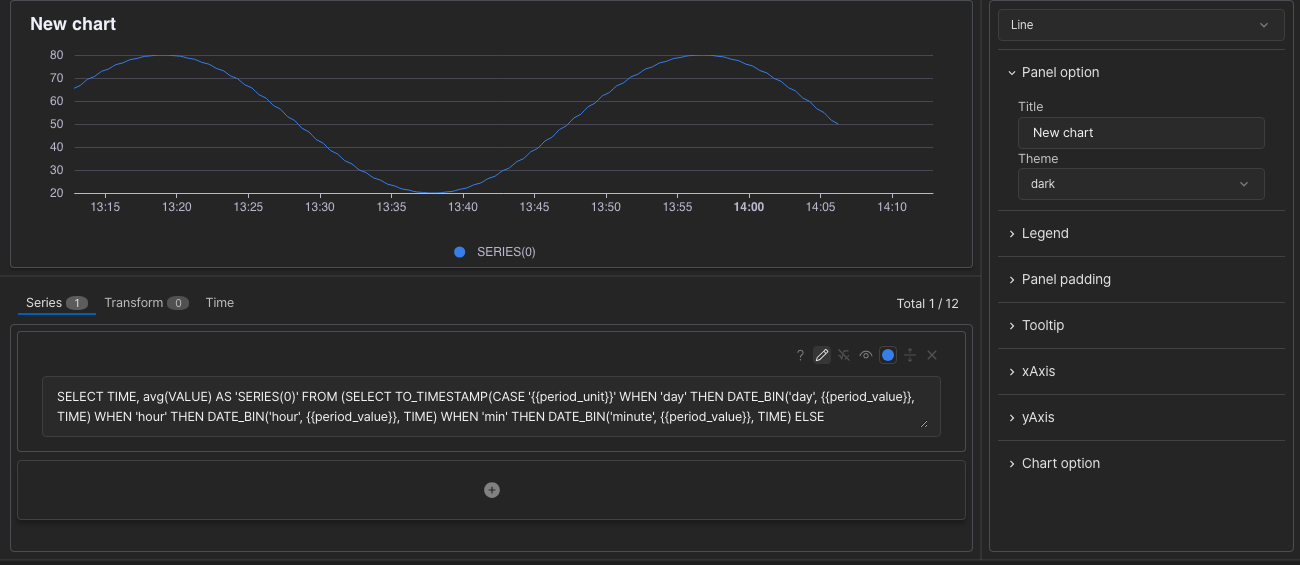Toggle the pencil edit mode icon

coord(822,355)
